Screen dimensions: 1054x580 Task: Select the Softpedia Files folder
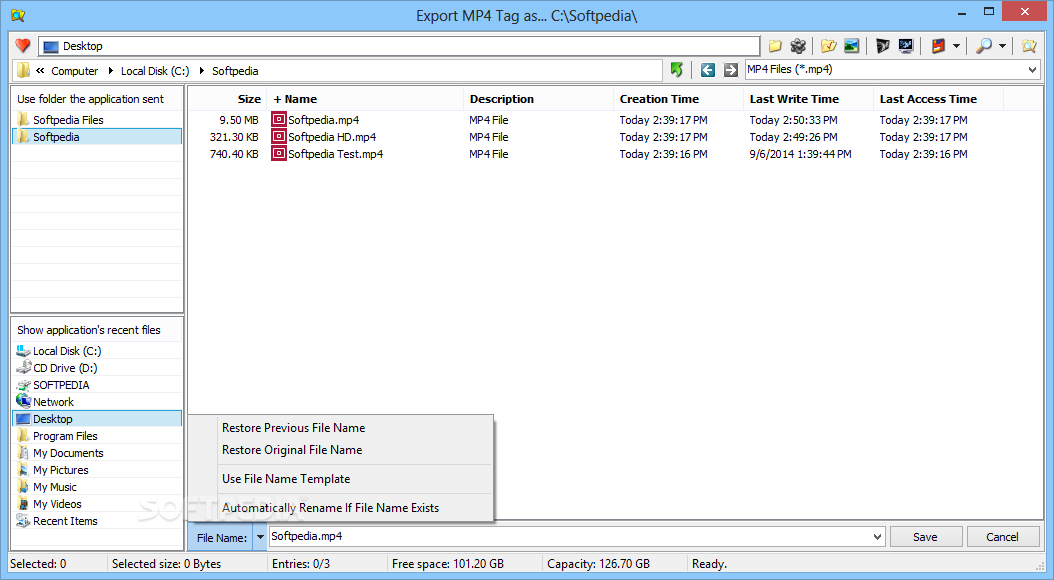point(97,120)
